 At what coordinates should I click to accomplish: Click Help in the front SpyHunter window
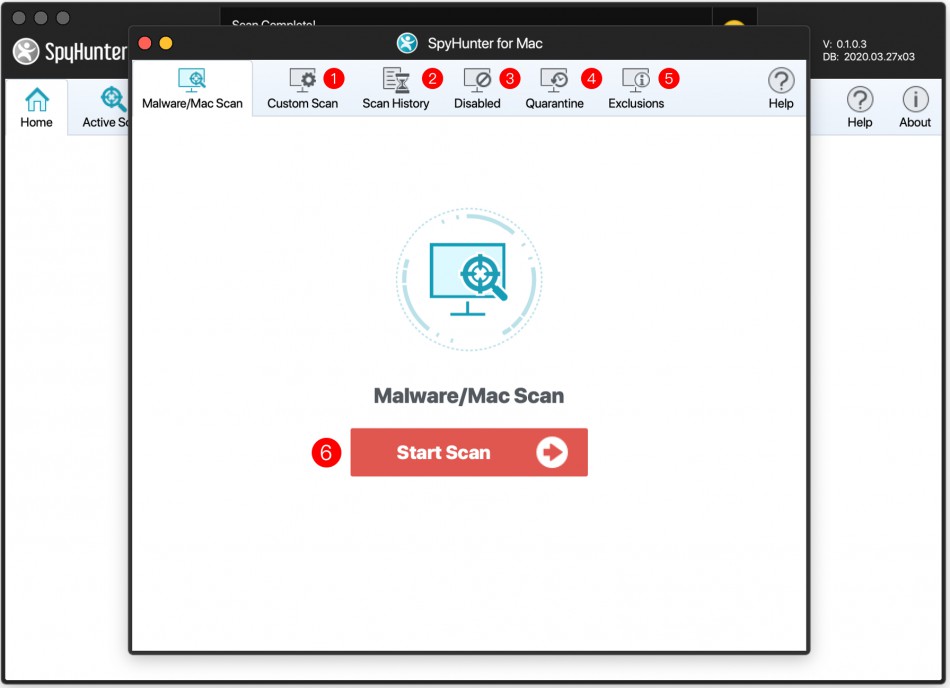[781, 88]
